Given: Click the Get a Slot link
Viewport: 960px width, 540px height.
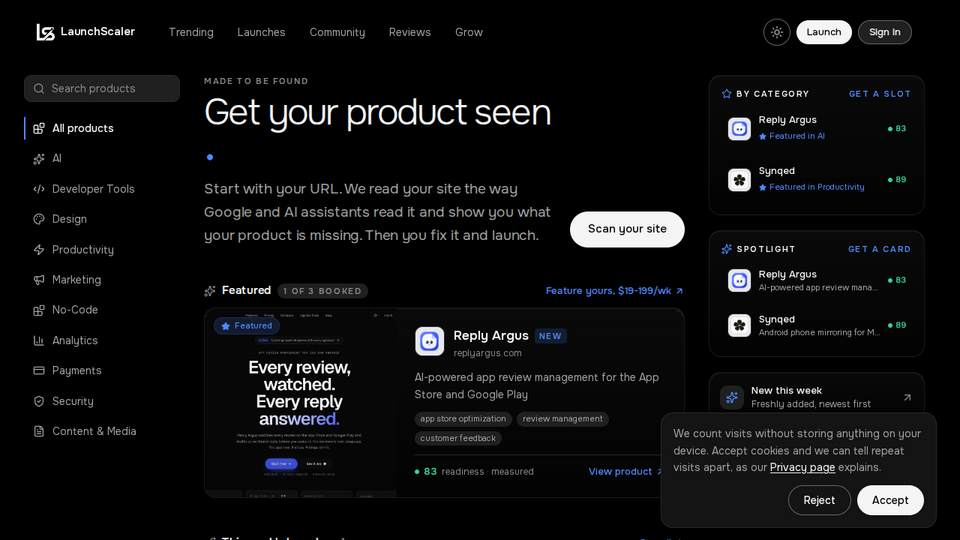Looking at the screenshot, I should click(880, 94).
